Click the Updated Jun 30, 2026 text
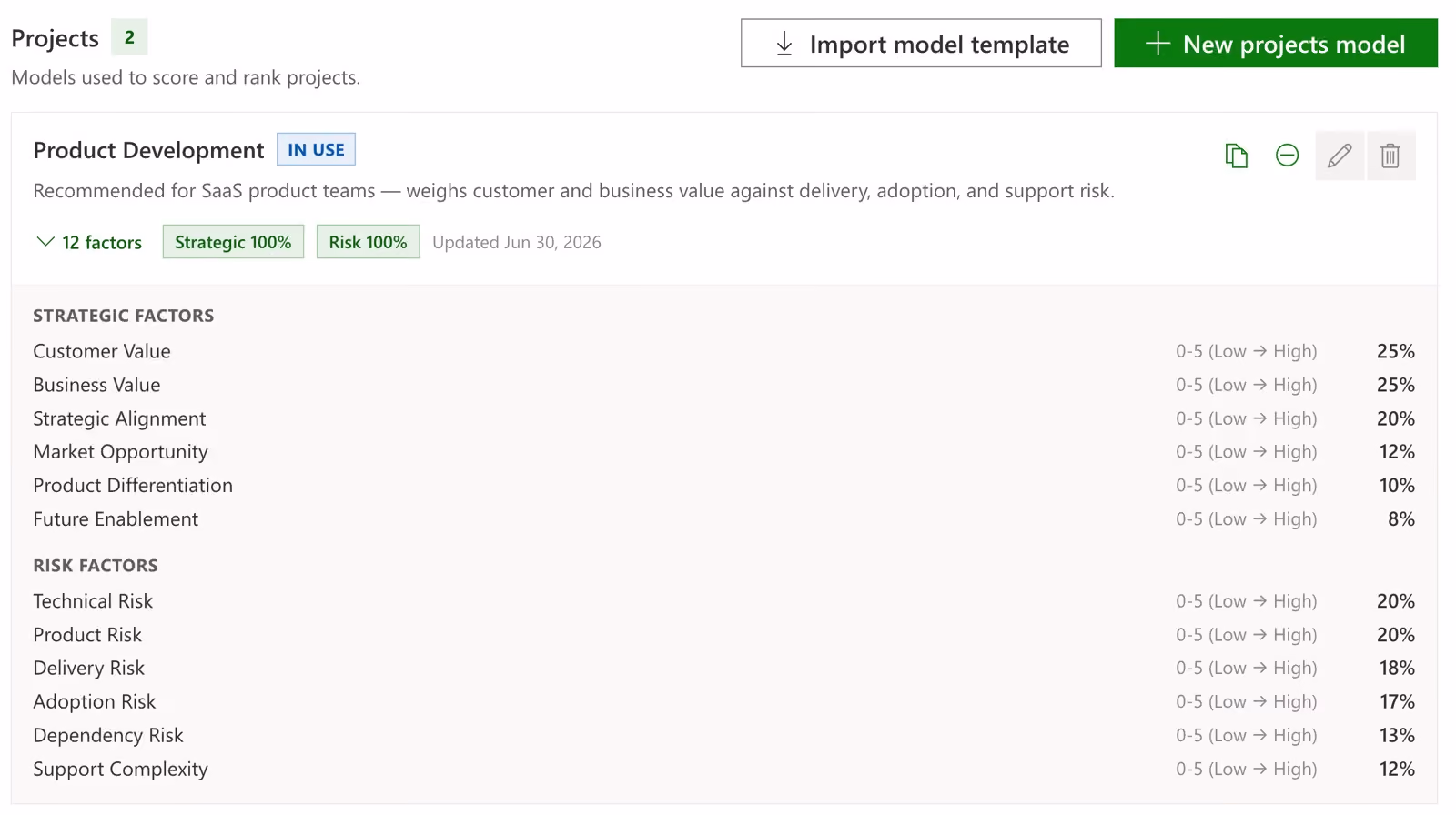Viewport: 1456px width, 815px height. tap(517, 242)
